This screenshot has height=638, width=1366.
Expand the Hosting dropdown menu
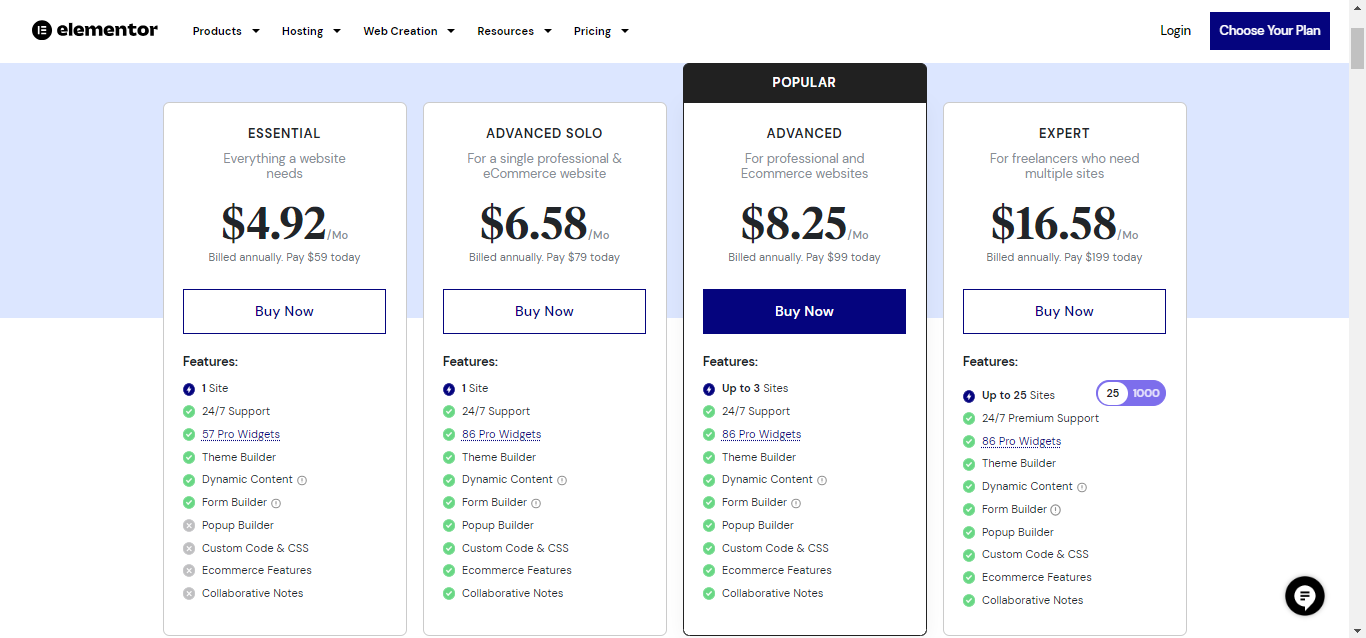pyautogui.click(x=312, y=31)
